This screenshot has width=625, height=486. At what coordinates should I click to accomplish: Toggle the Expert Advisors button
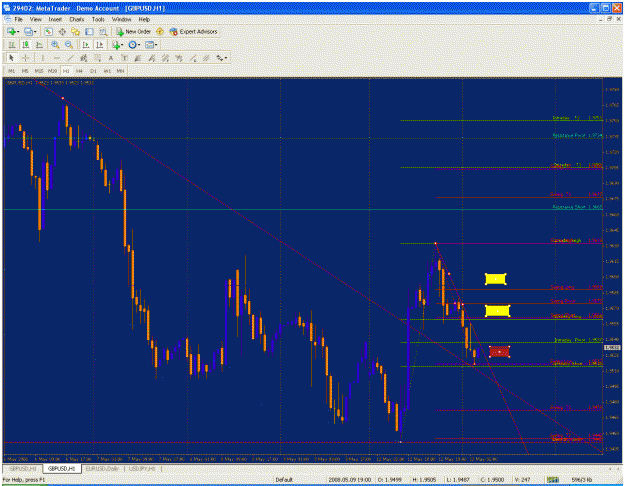193,31
